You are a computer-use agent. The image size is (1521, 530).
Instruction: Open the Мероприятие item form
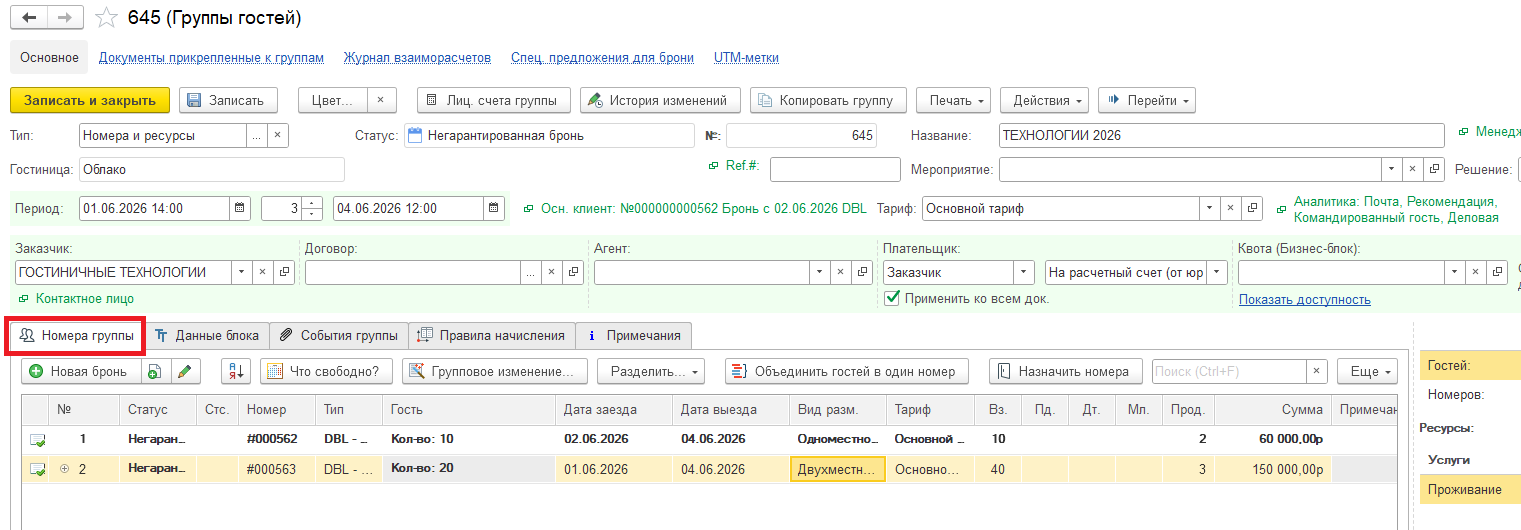tap(1434, 168)
